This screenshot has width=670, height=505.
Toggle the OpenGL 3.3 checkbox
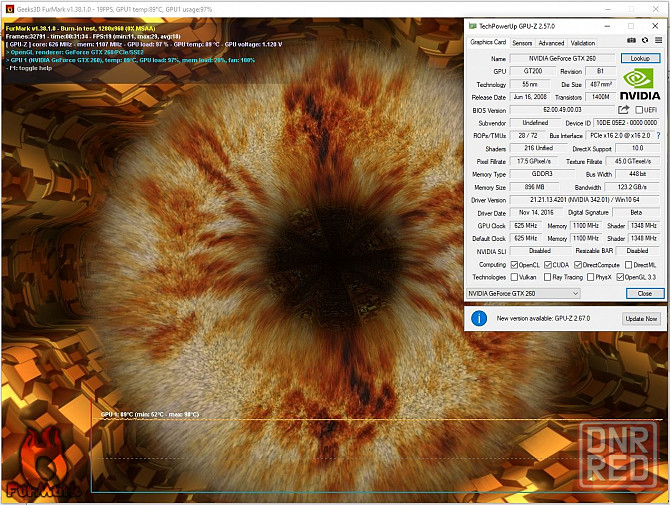(620, 277)
